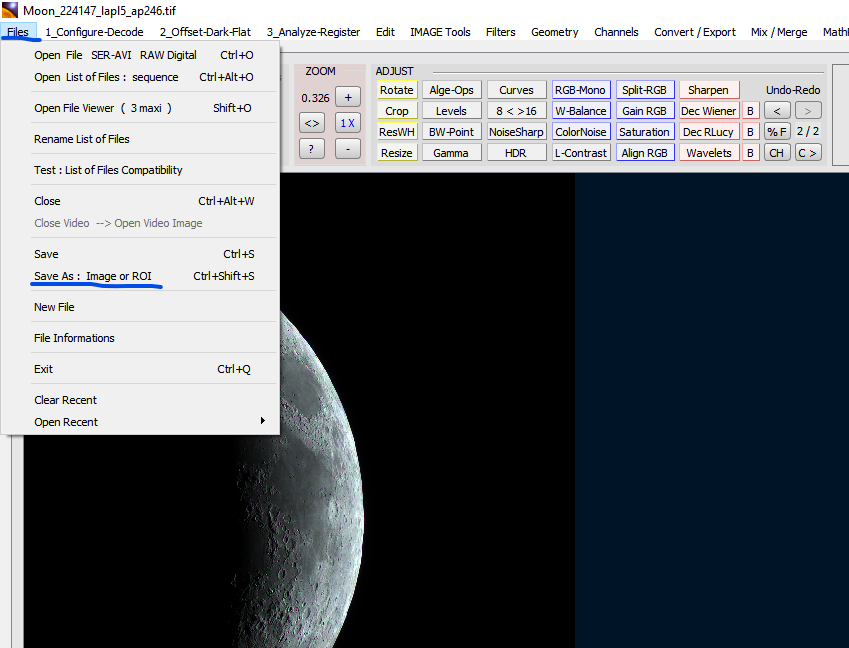This screenshot has height=648, width=849.
Task: Open the Saturation adjustment
Action: 645,132
